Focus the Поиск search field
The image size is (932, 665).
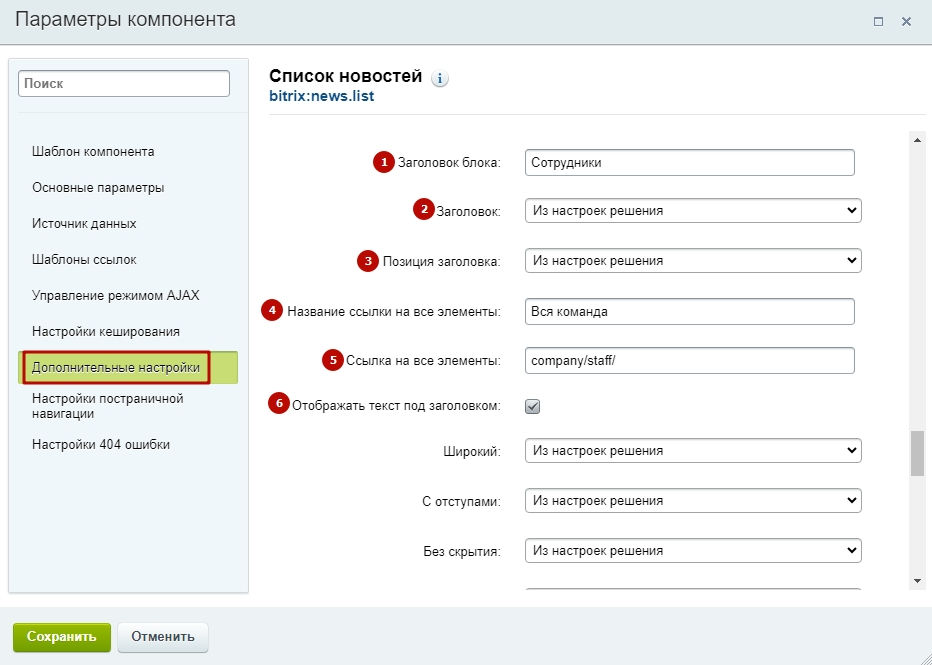pos(124,83)
